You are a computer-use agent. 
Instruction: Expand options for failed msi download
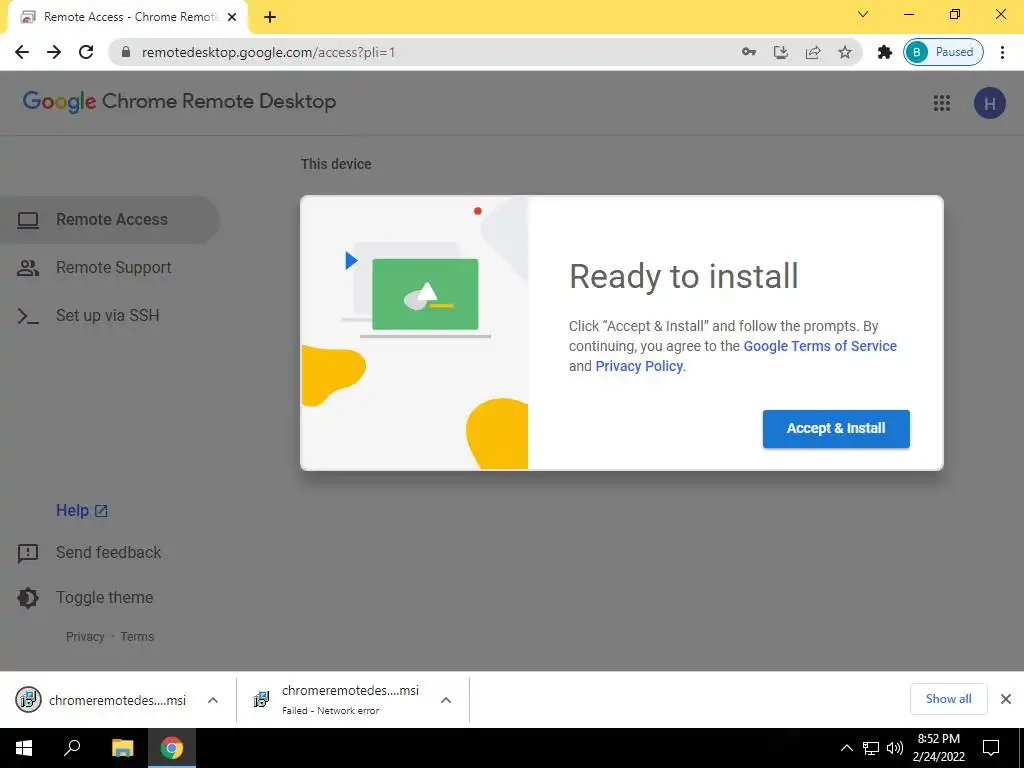coord(445,700)
